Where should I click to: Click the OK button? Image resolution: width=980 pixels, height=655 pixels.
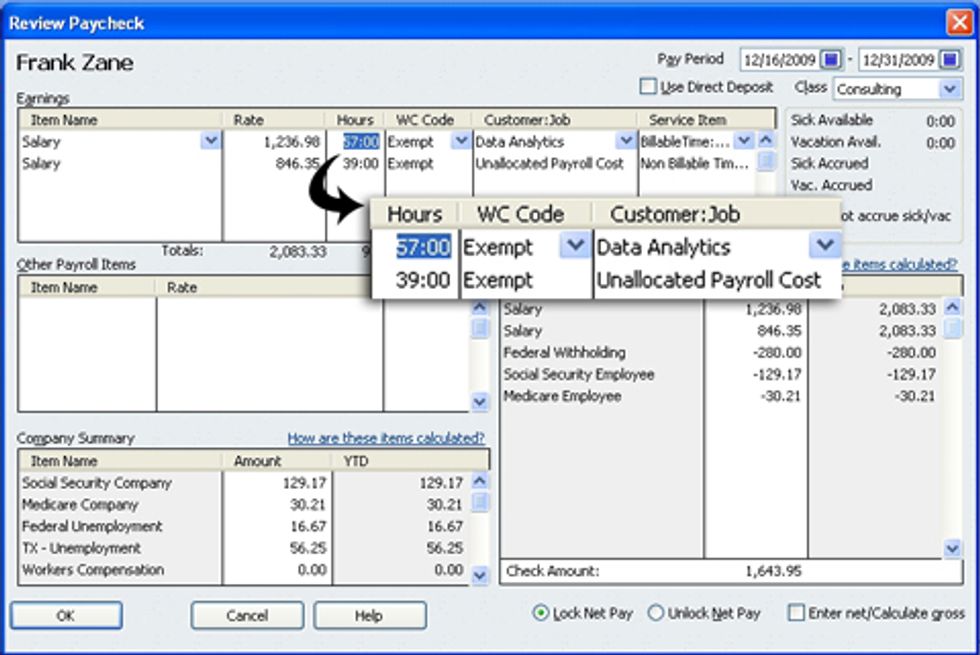(x=65, y=616)
